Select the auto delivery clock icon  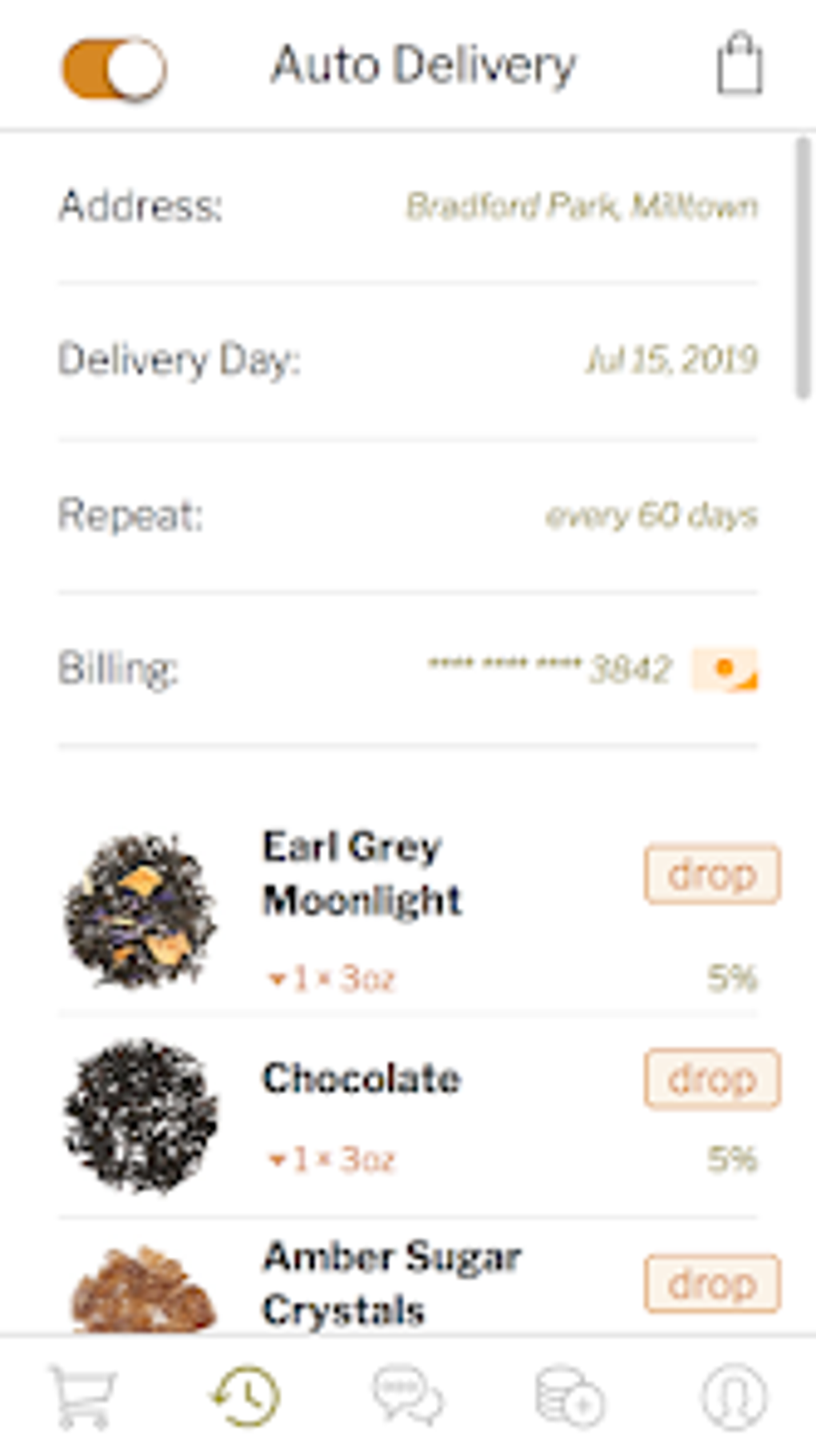[246, 1396]
